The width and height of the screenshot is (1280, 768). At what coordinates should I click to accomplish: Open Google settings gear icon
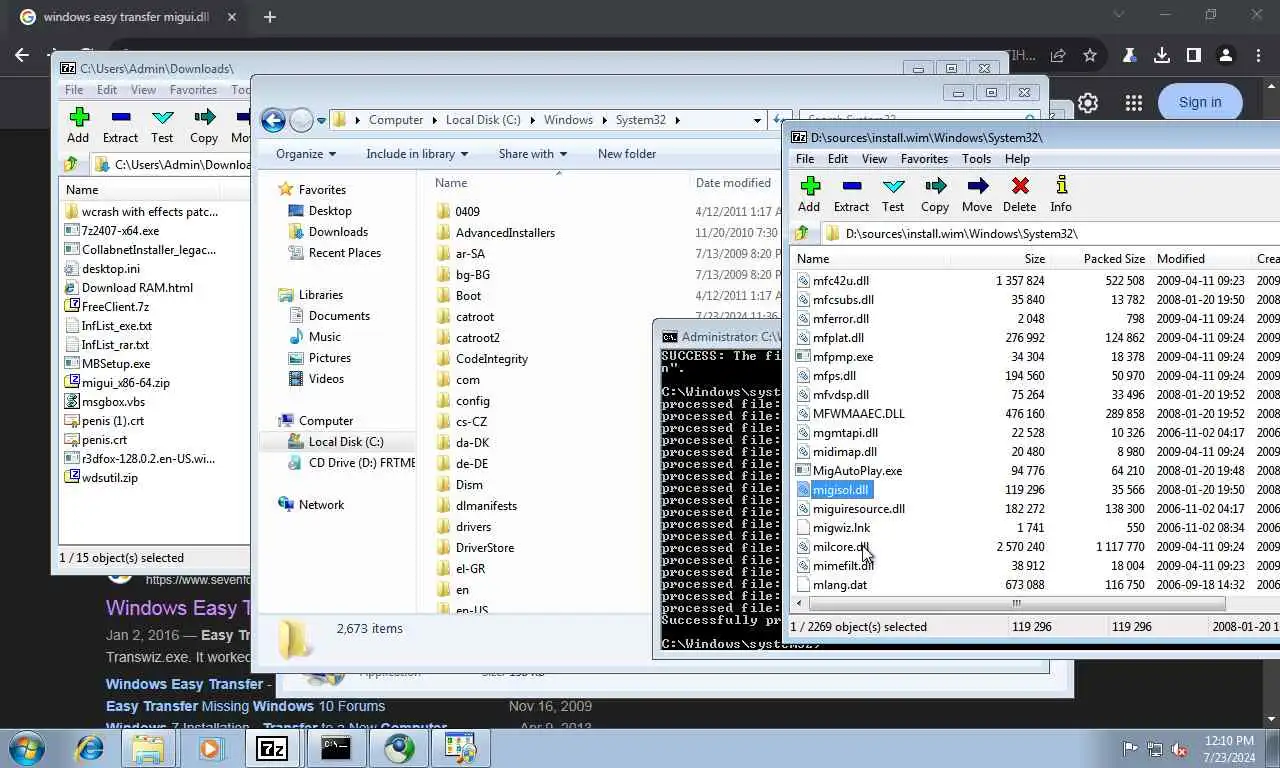[x=1088, y=102]
